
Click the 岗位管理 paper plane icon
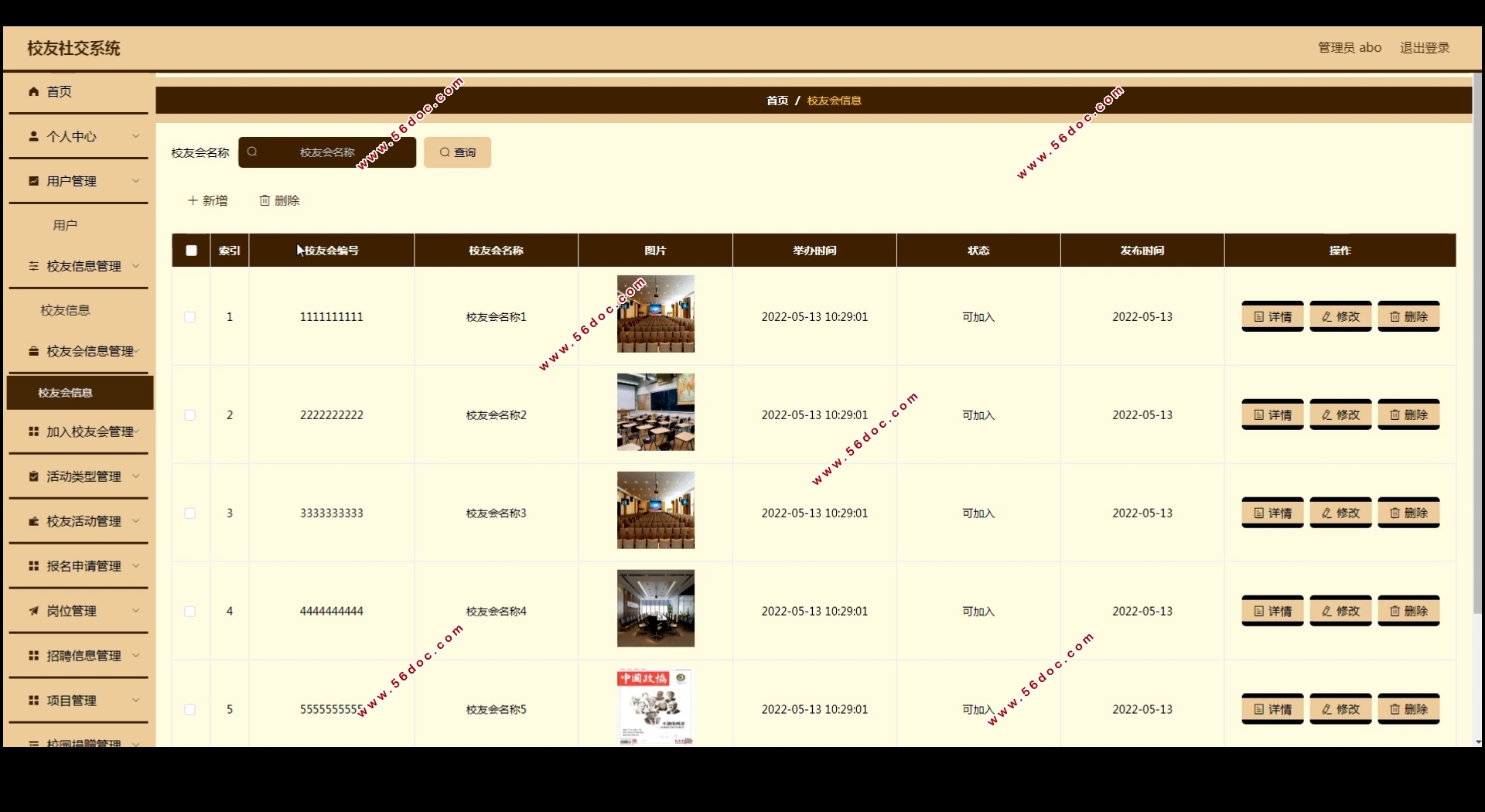[33, 611]
